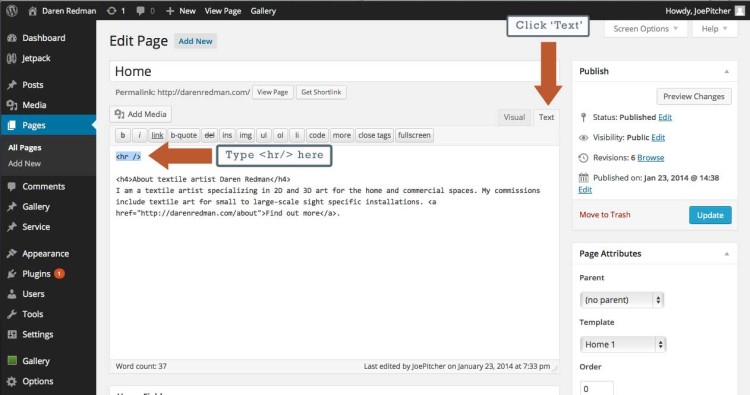The image size is (750, 395).
Task: Click the Options gear icon
Action: (x=12, y=381)
